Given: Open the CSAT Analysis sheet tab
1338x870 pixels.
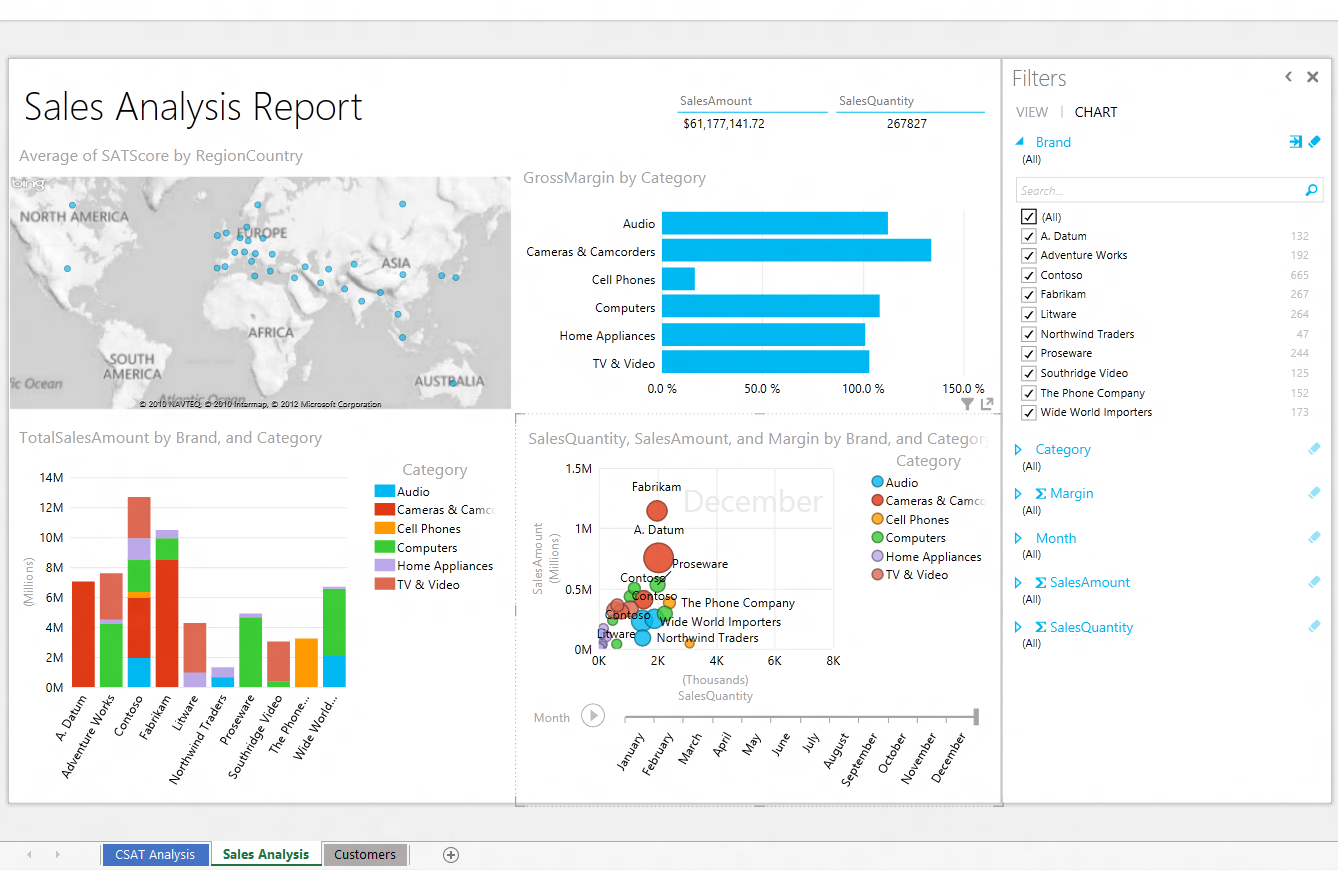Looking at the screenshot, I should click(x=155, y=854).
